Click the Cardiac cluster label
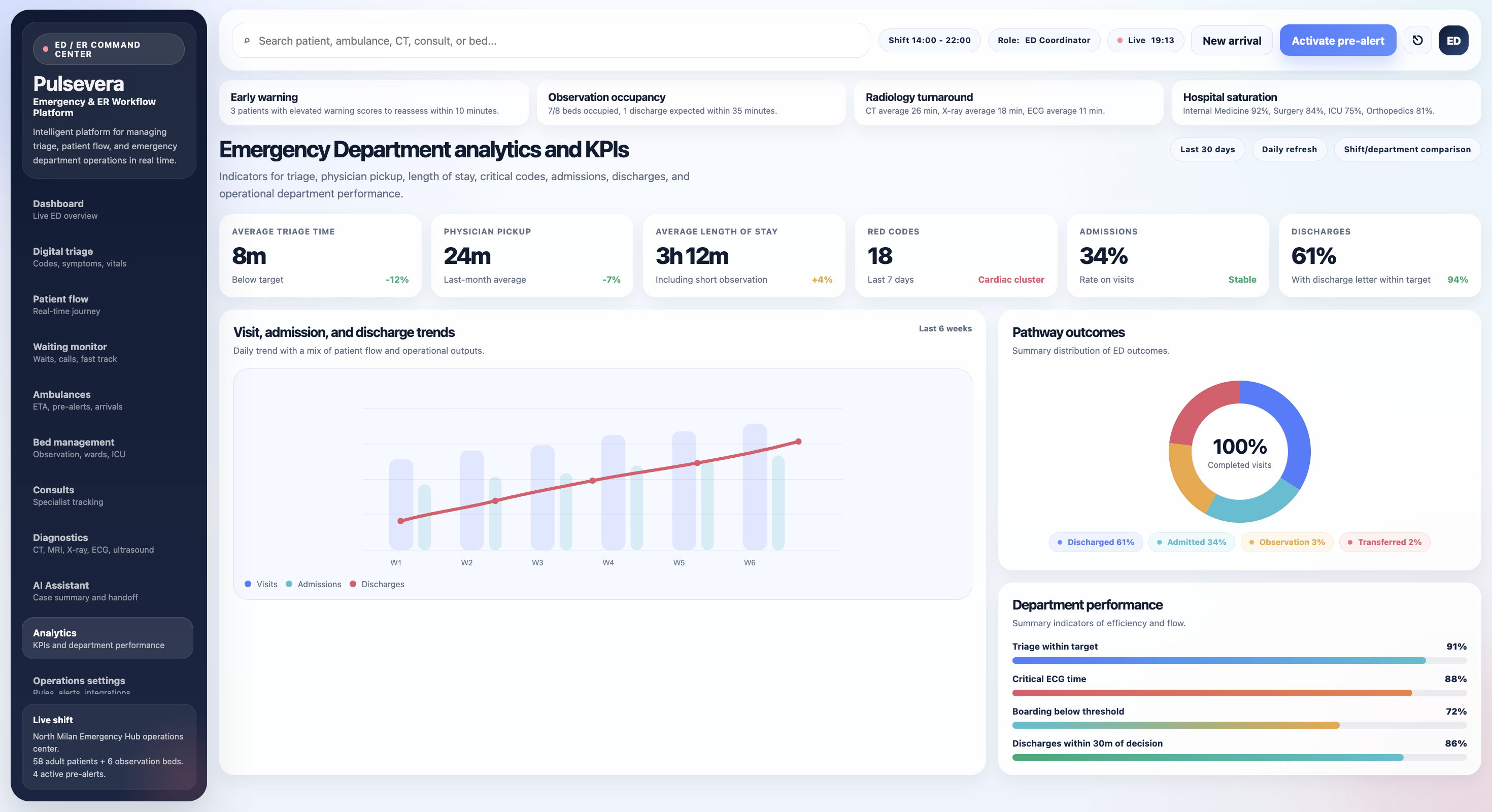This screenshot has width=1492, height=812. click(1011, 279)
